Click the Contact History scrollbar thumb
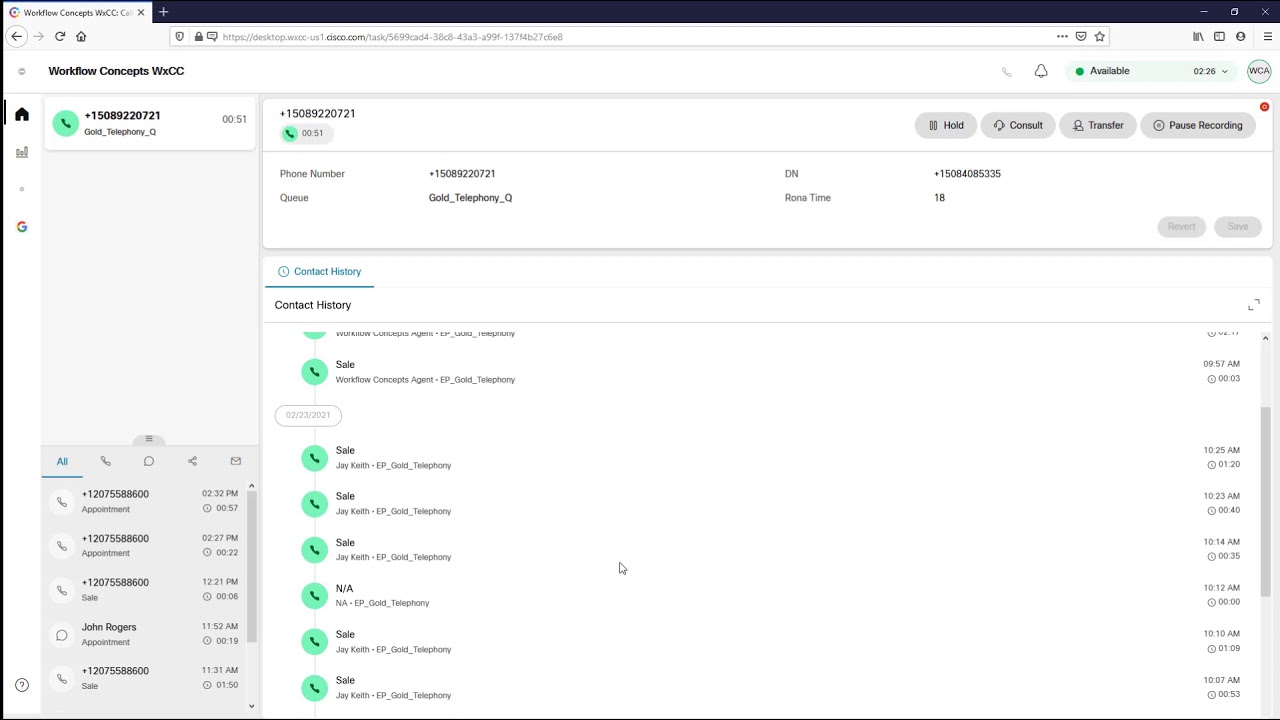Viewport: 1280px width, 720px height. click(1265, 500)
